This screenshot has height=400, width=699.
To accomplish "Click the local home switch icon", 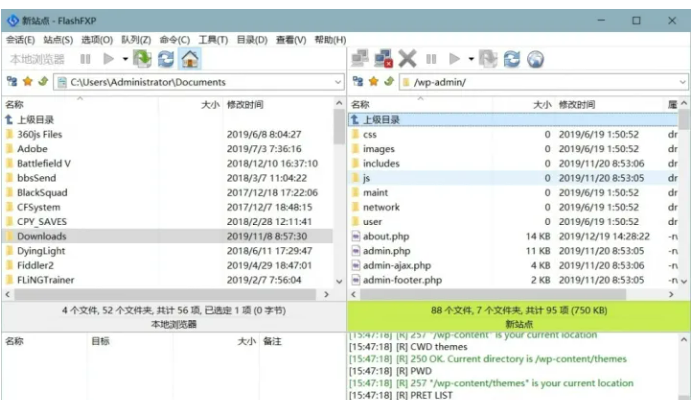I will (190, 59).
